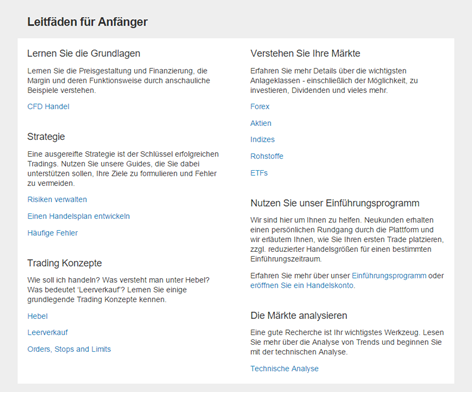Open the Risiken verwalten guide

pos(57,200)
